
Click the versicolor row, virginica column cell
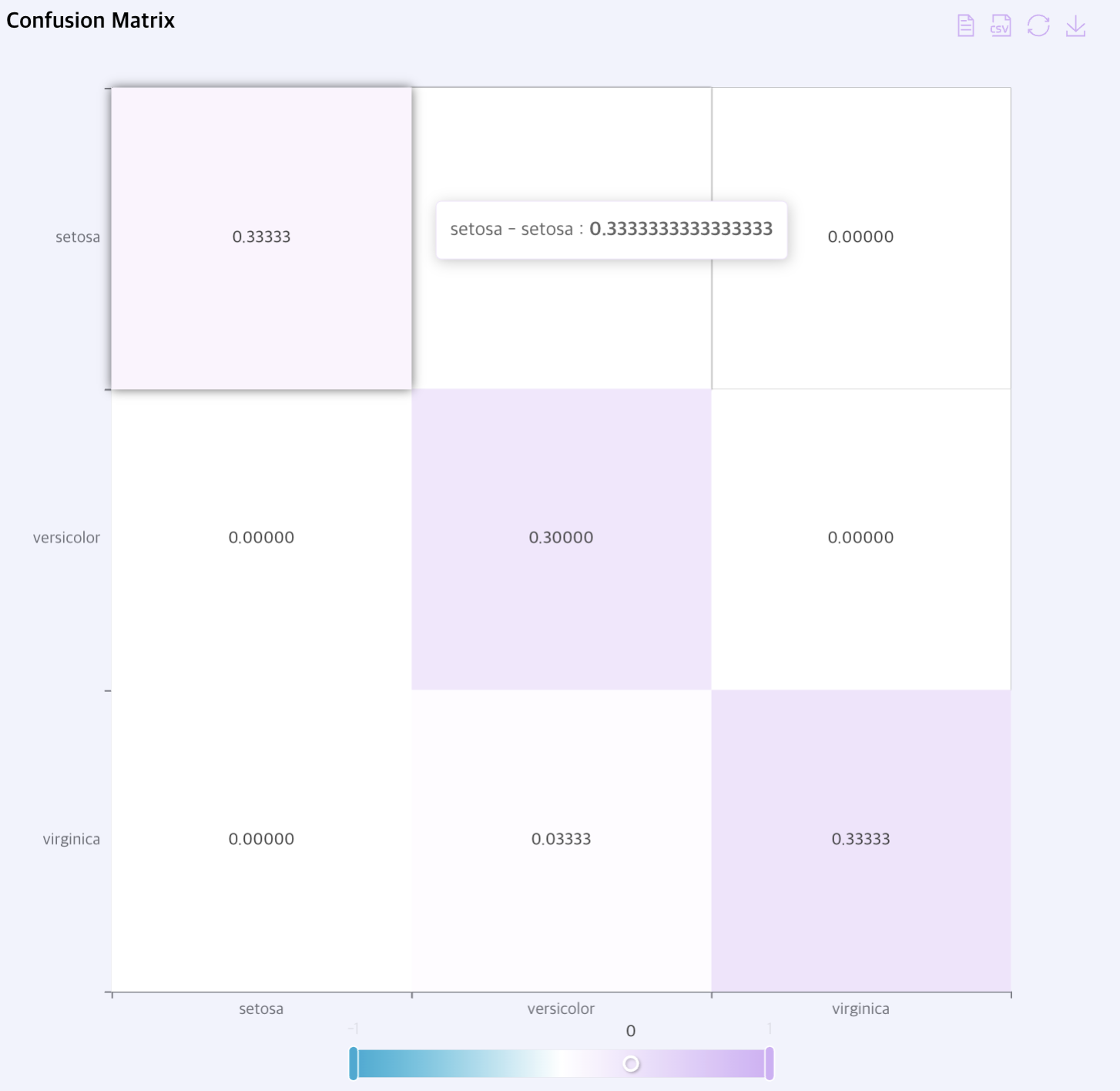pyautogui.click(x=860, y=538)
